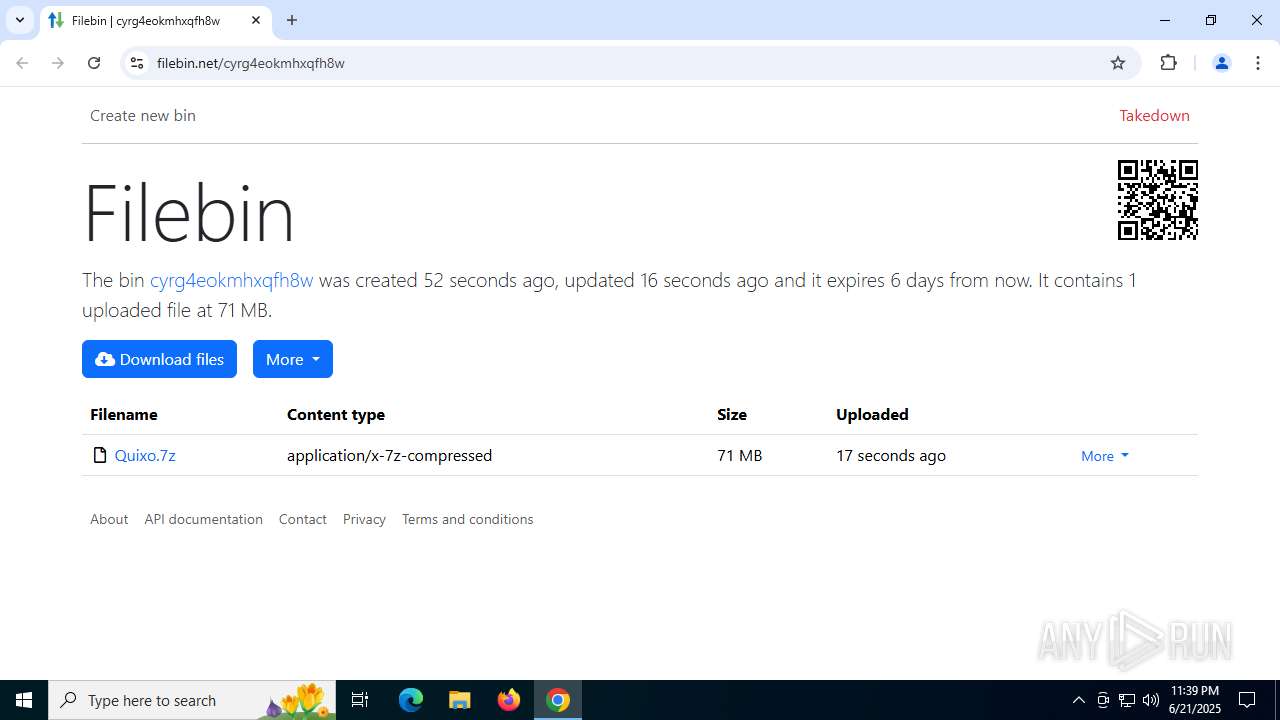The image size is (1280, 720).
Task: Open the Chrome profile icon
Action: 1221,63
